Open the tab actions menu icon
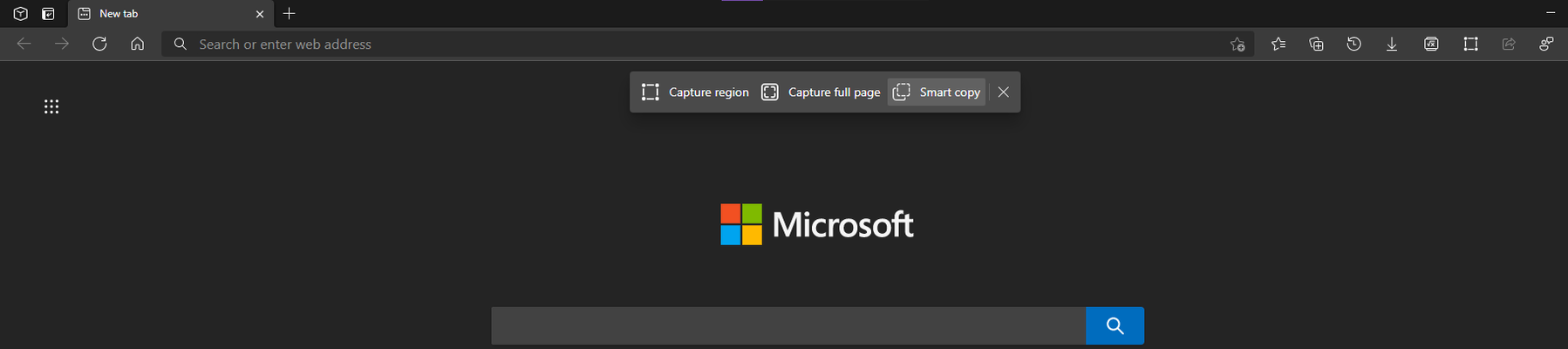 48,13
